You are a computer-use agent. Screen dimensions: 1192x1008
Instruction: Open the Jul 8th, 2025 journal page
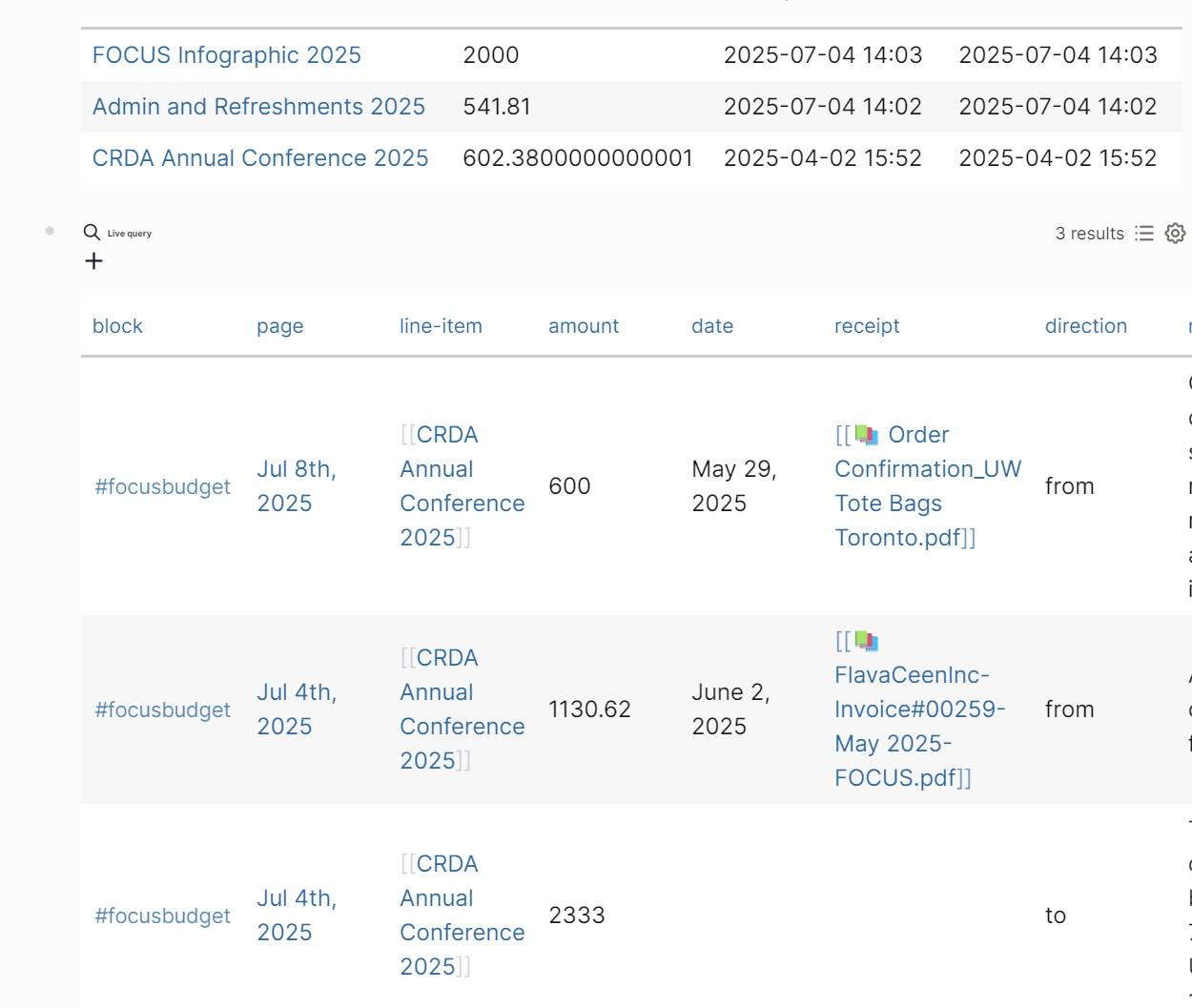pyautogui.click(x=296, y=486)
